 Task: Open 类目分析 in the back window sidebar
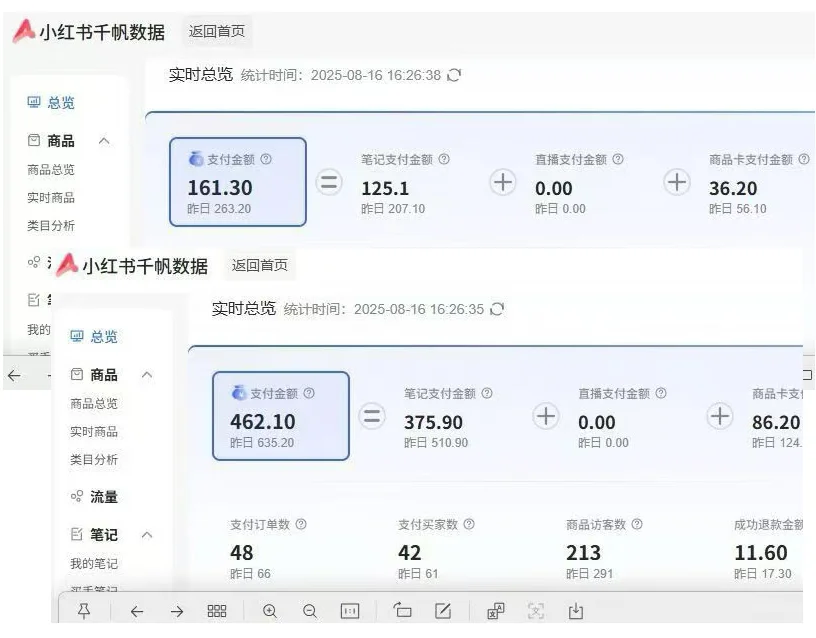pyautogui.click(x=51, y=225)
